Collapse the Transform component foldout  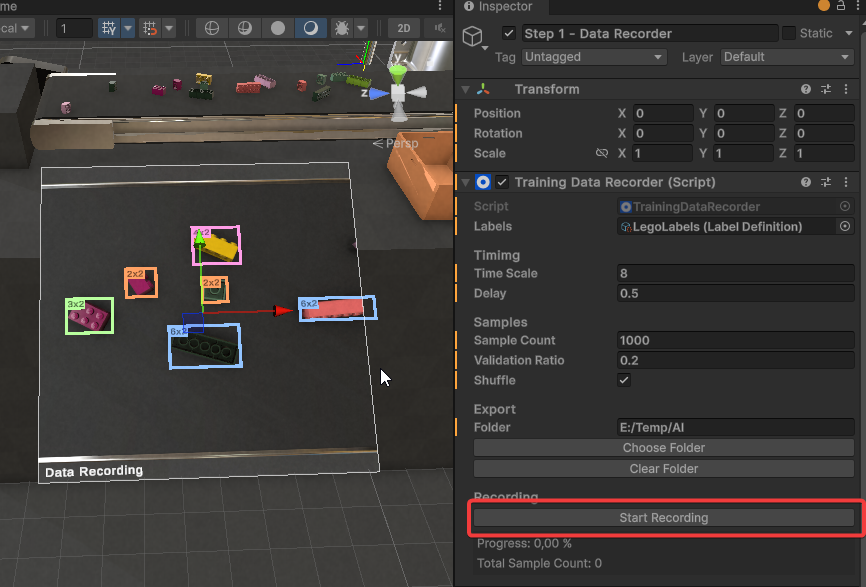[x=466, y=90]
